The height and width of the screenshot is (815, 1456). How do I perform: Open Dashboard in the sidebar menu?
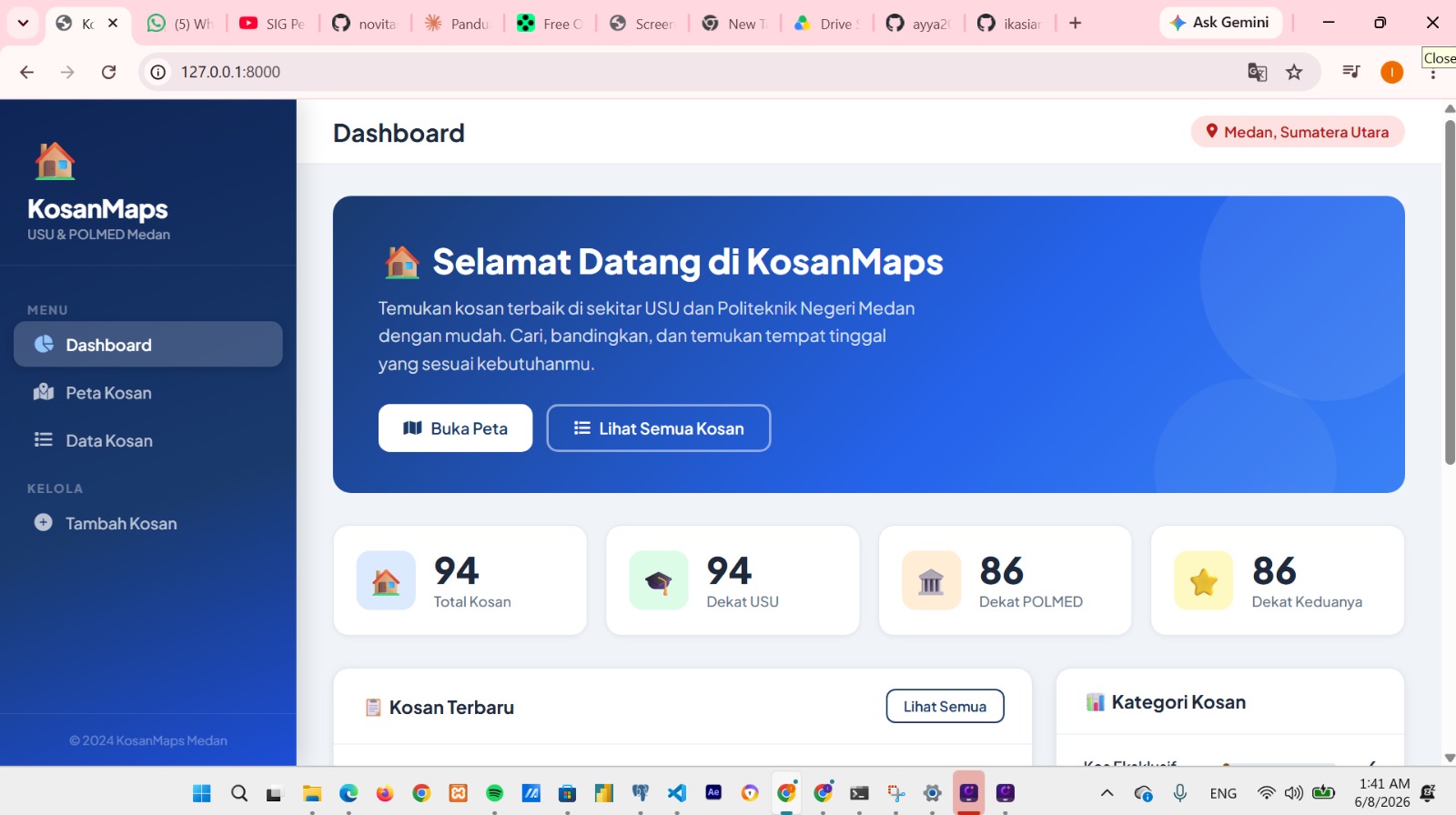[148, 345]
